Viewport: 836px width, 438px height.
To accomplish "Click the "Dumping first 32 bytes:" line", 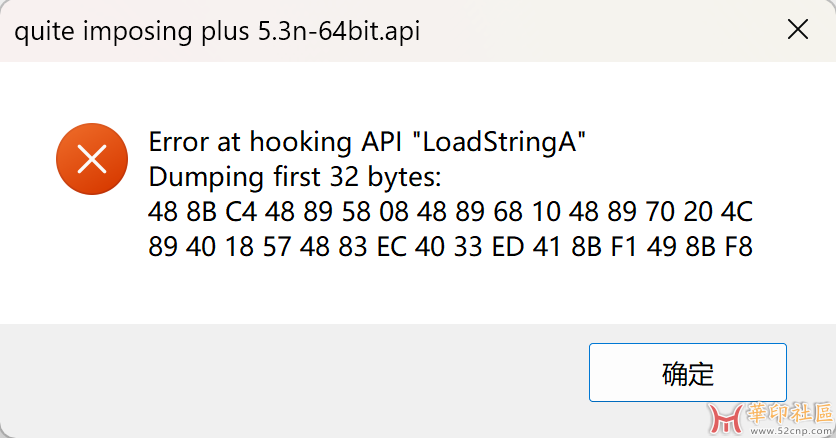I will point(294,177).
